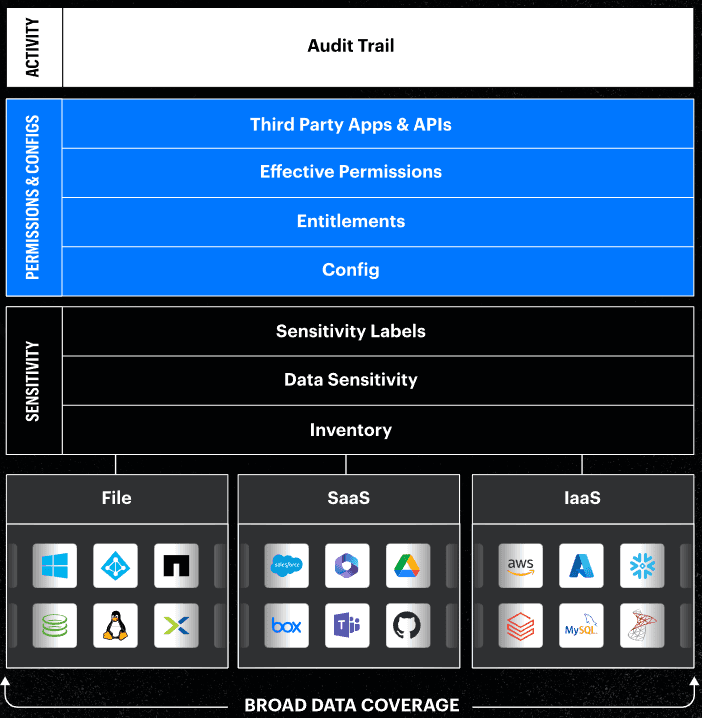Select the Box icon
The width and height of the screenshot is (702, 718).
[287, 626]
